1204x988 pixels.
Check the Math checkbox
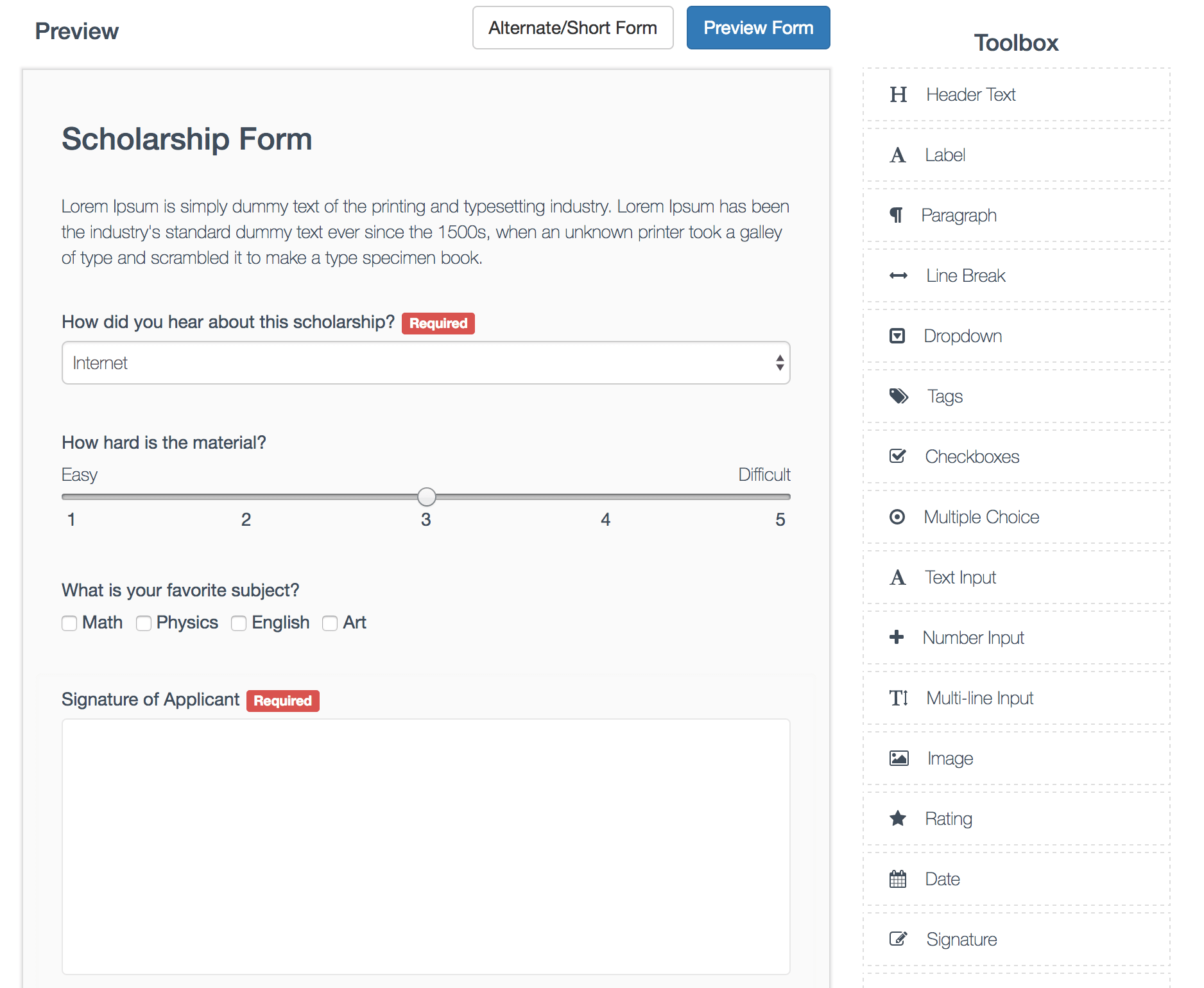[x=69, y=623]
